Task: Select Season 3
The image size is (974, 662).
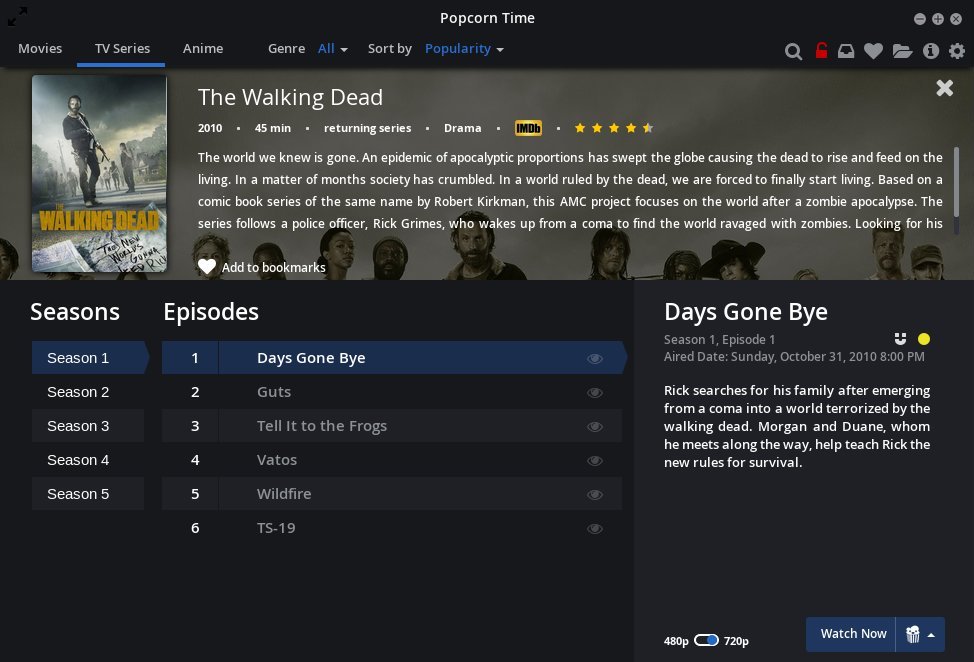Action: coord(88,426)
